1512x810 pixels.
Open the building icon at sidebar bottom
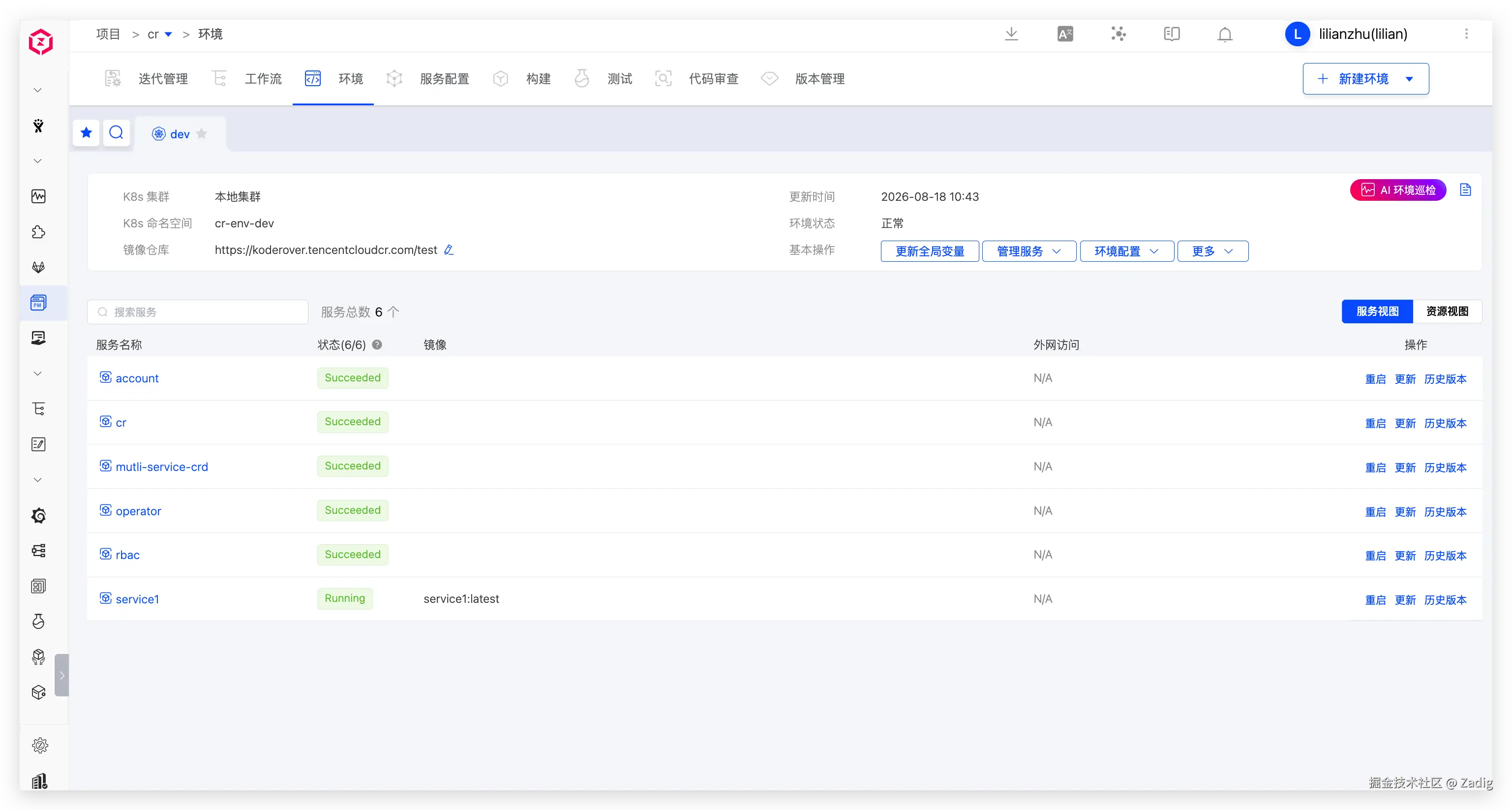click(40, 781)
